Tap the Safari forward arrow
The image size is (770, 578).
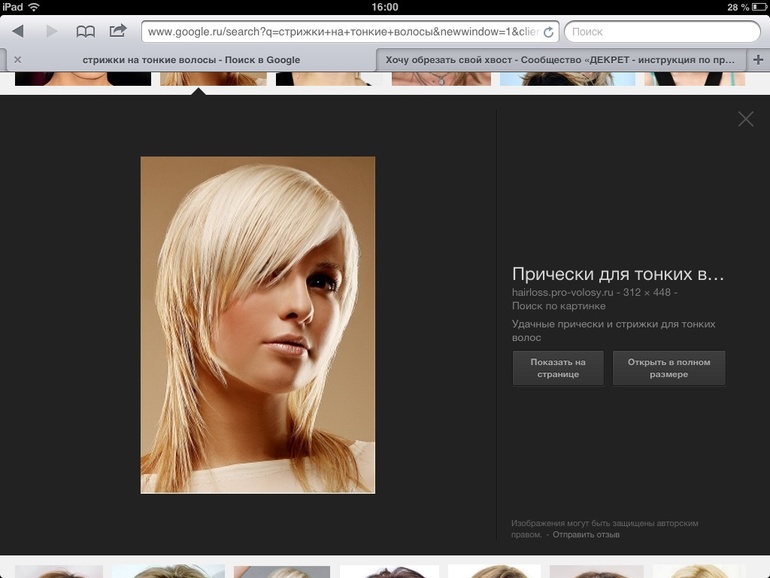click(x=52, y=31)
